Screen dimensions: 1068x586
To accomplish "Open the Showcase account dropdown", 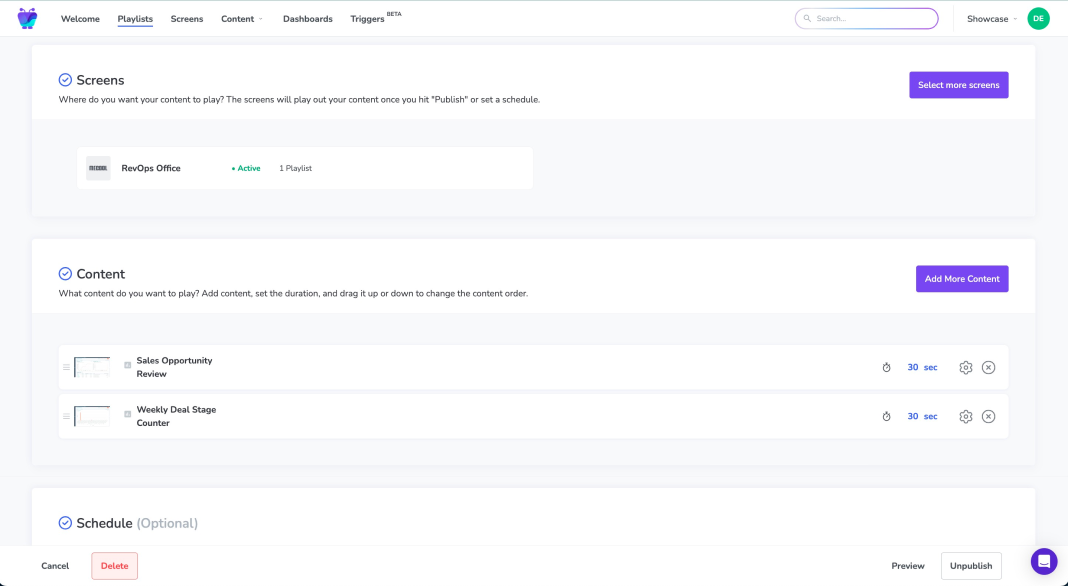I will click(991, 19).
